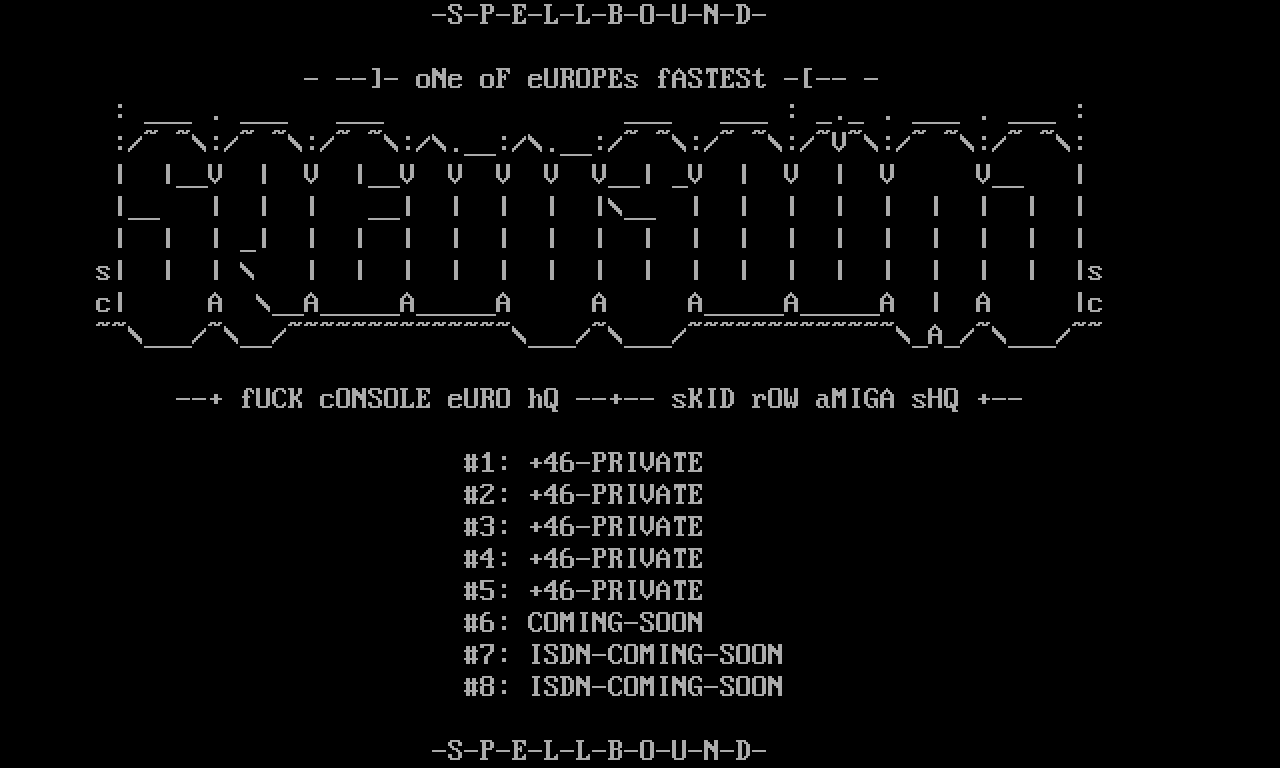
Task: Select node line #1: +46-PRIVATE
Action: tap(583, 463)
